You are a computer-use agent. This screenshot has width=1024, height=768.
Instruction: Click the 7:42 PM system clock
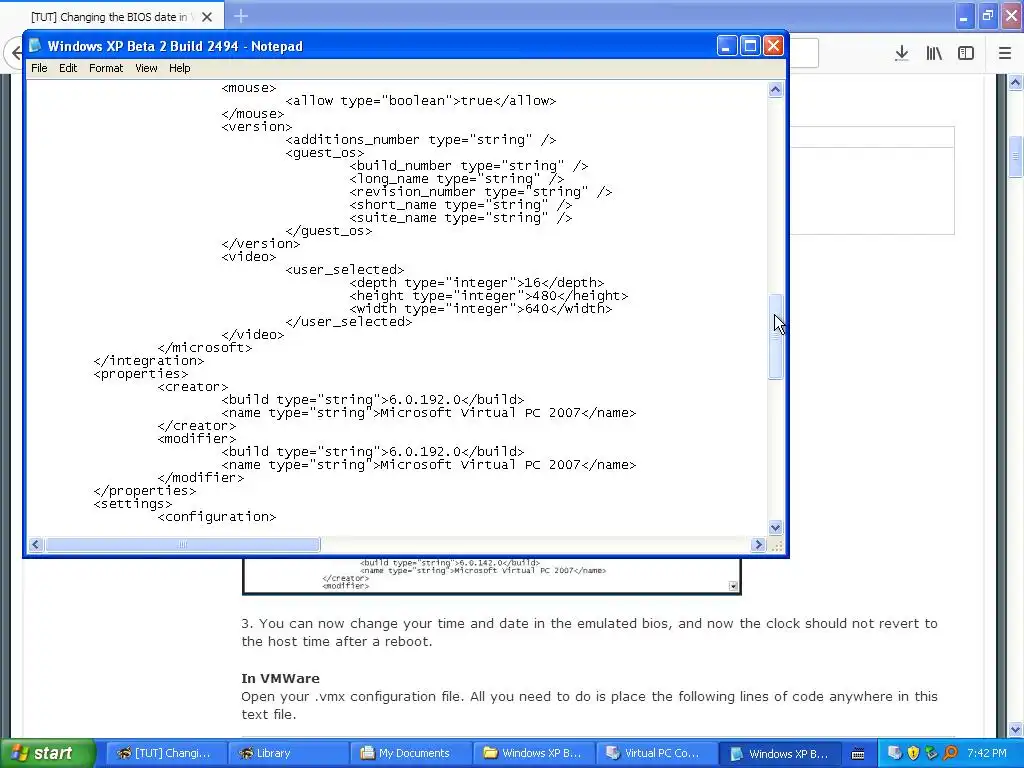point(987,753)
